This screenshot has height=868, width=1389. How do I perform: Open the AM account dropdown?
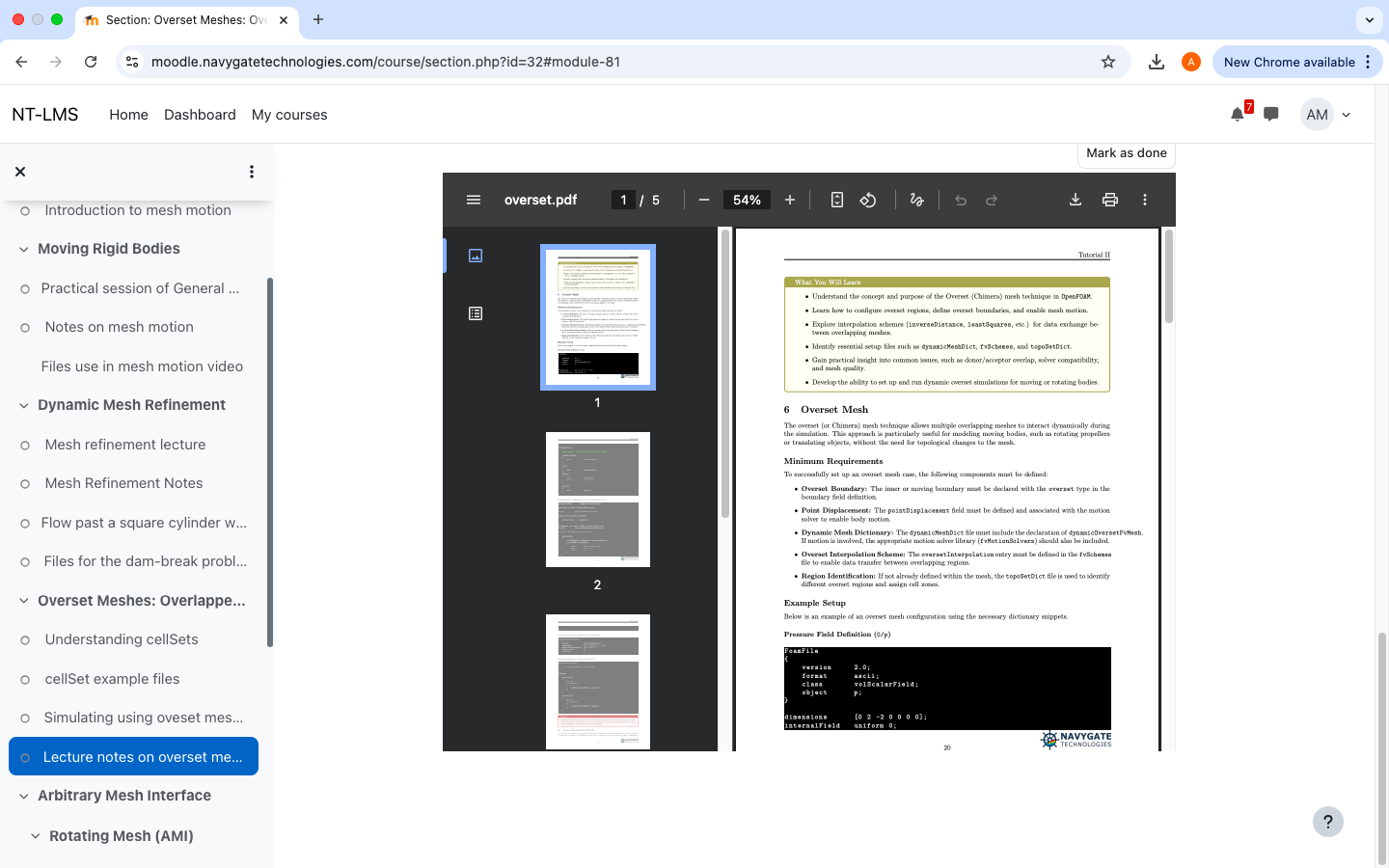1326,114
